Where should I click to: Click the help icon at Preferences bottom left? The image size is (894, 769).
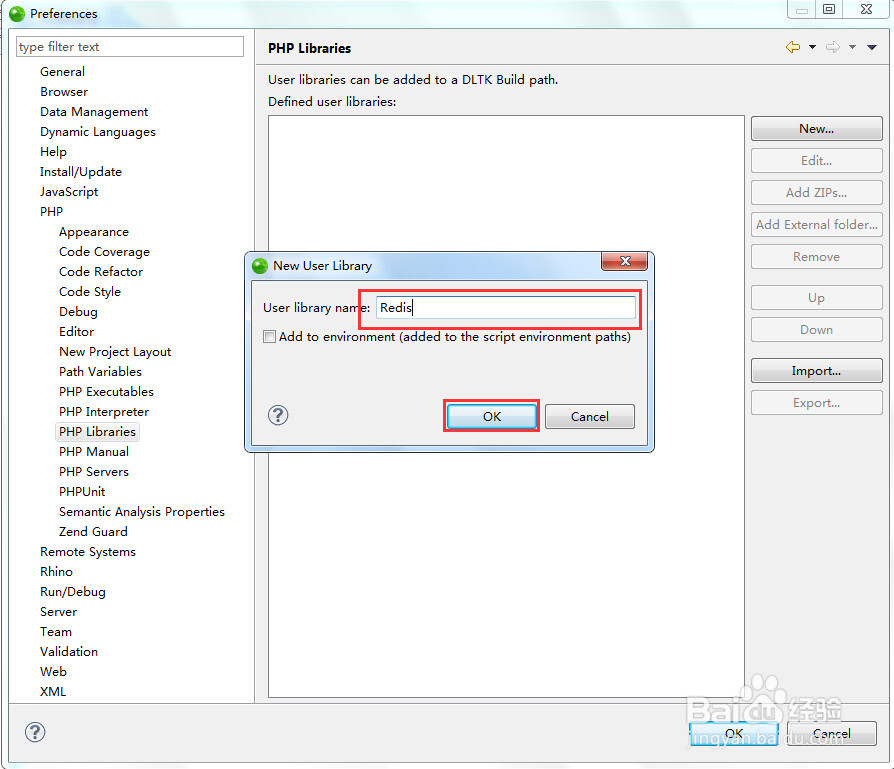coord(35,732)
